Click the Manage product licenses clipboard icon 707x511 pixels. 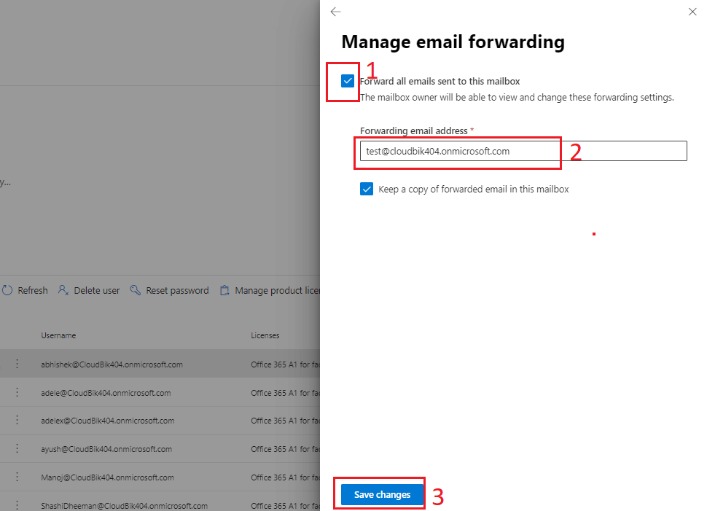225,290
